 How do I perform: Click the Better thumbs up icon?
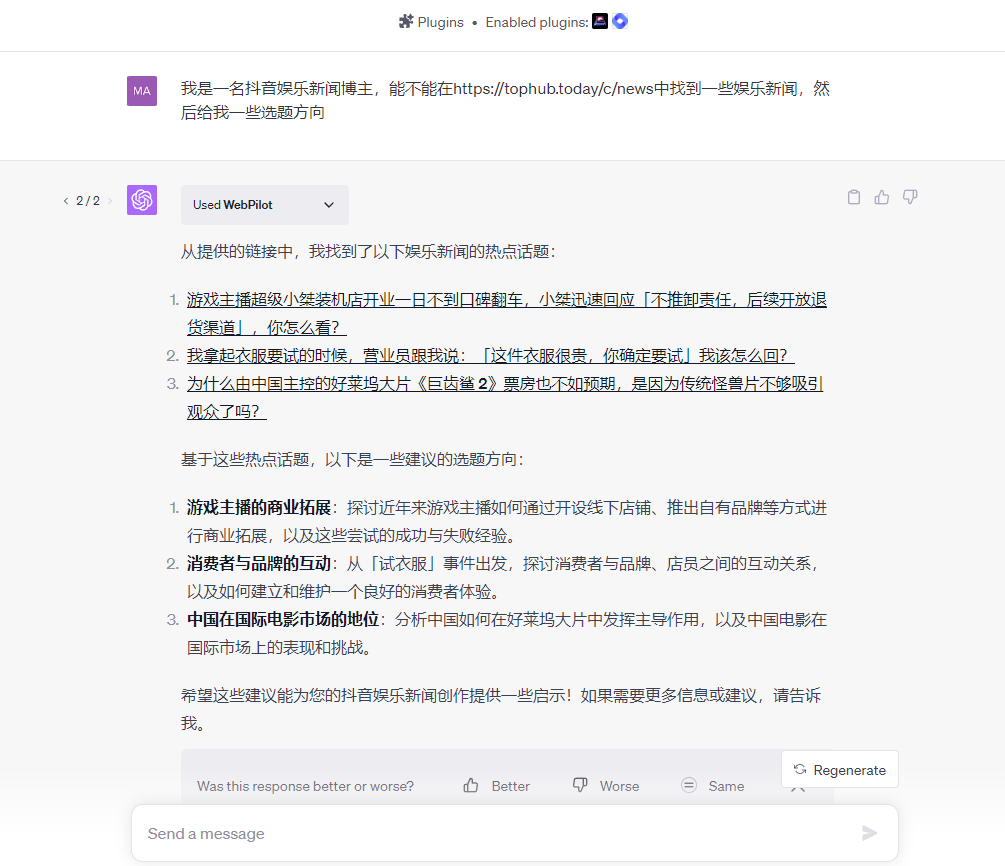pos(471,785)
